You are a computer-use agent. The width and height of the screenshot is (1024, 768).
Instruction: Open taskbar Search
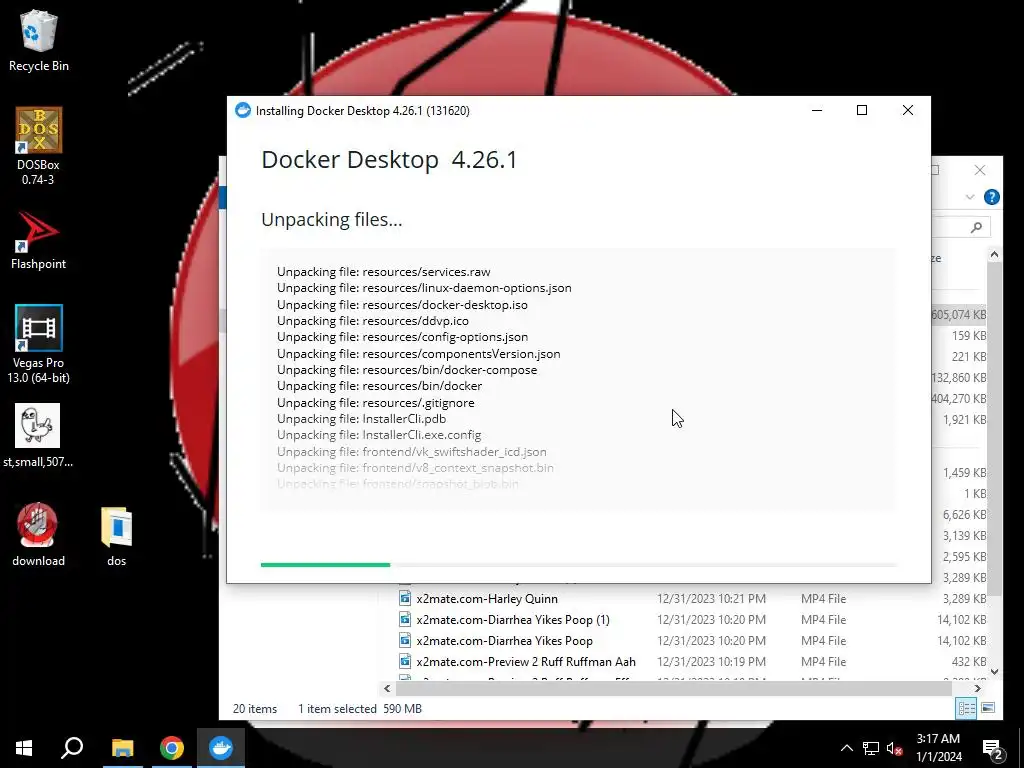[72, 748]
